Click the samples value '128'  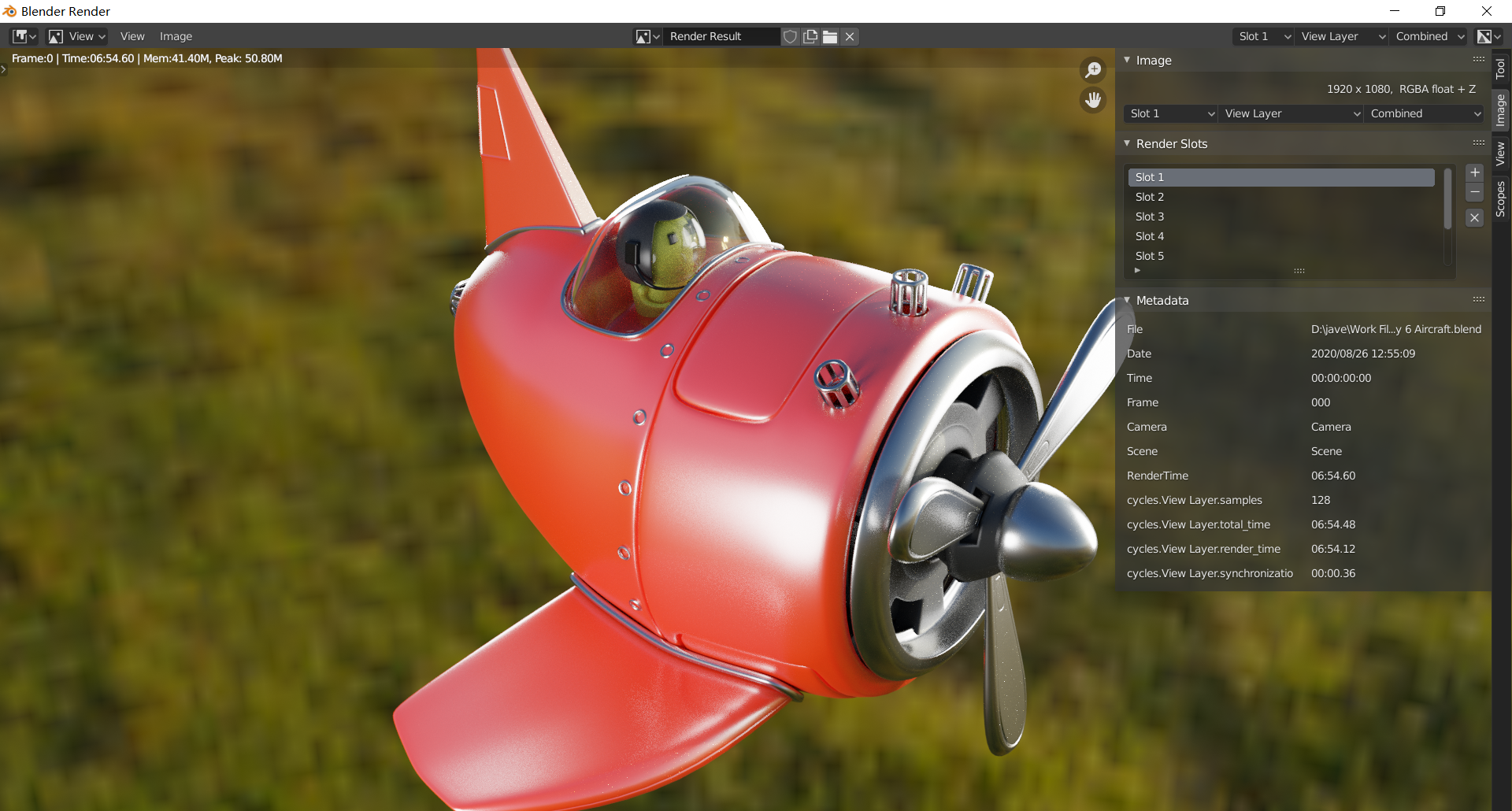(1321, 500)
